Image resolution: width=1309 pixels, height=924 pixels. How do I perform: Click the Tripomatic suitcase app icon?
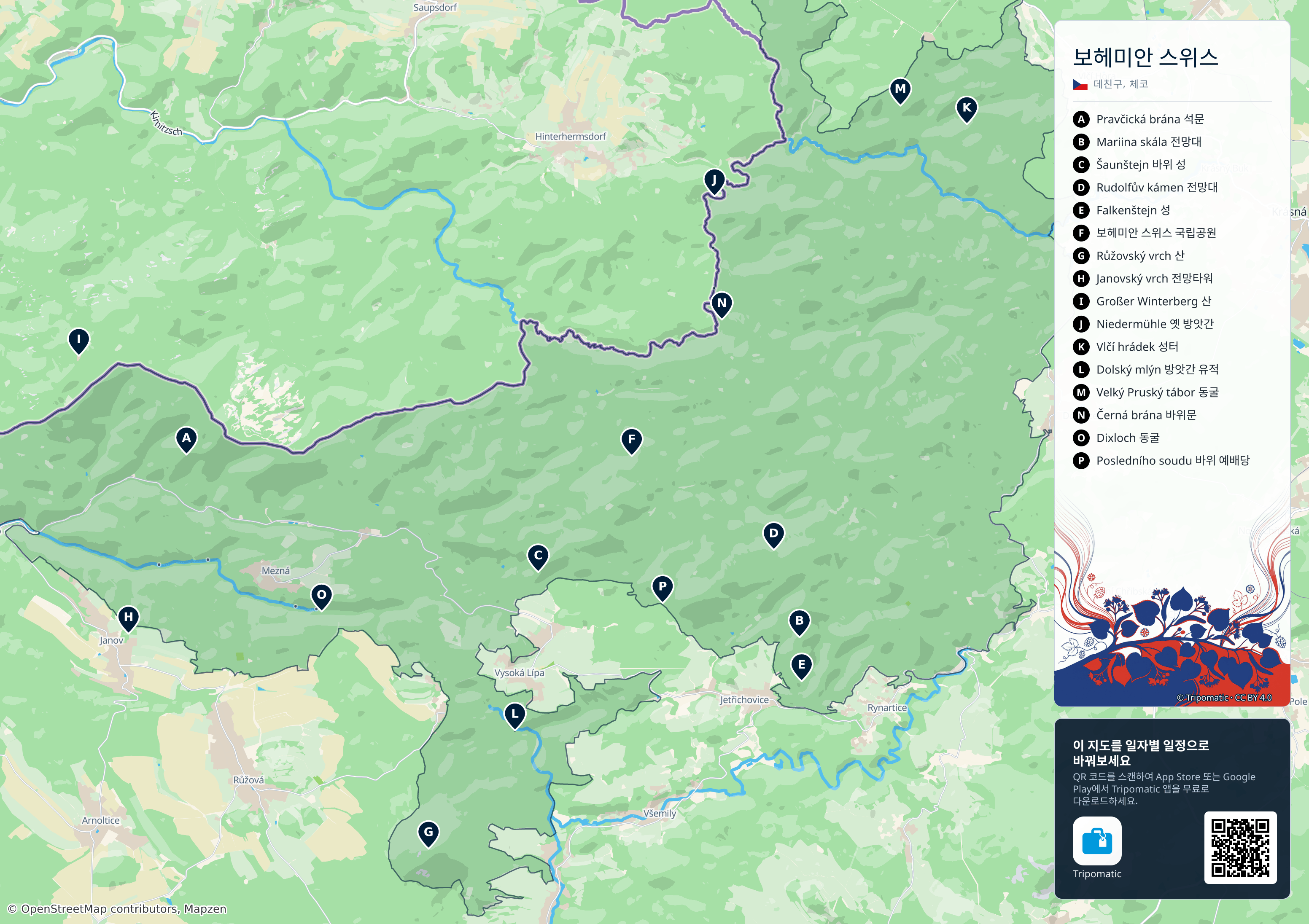click(x=1097, y=841)
